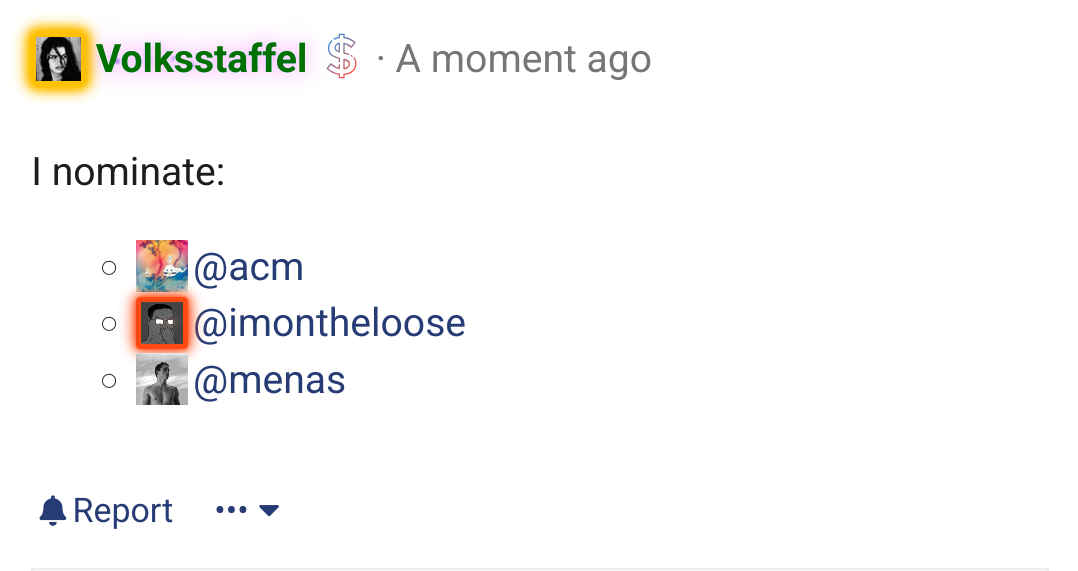Image resolution: width=1078 pixels, height=571 pixels.
Task: Expand the dropdown caret after the dots
Action: 269,511
